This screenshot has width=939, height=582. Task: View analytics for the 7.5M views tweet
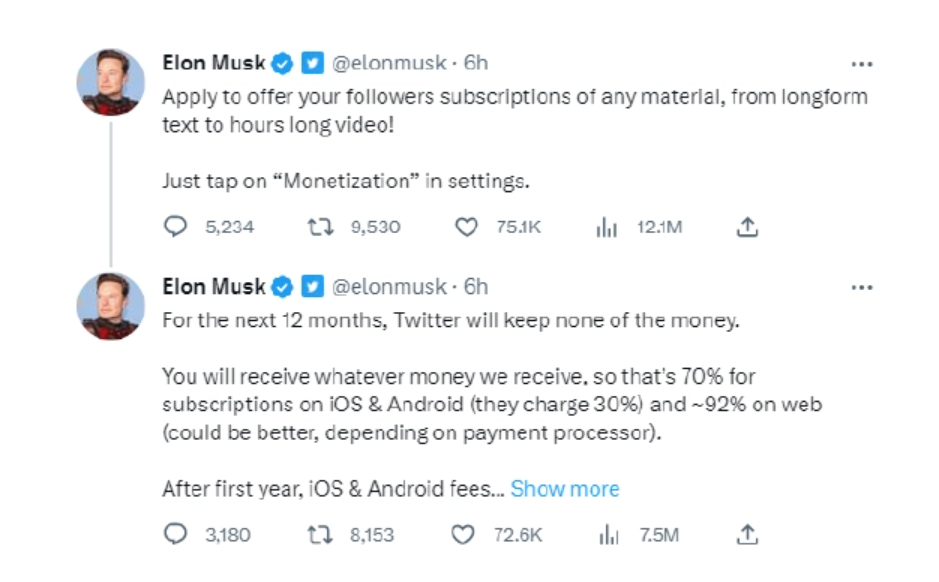click(x=607, y=535)
